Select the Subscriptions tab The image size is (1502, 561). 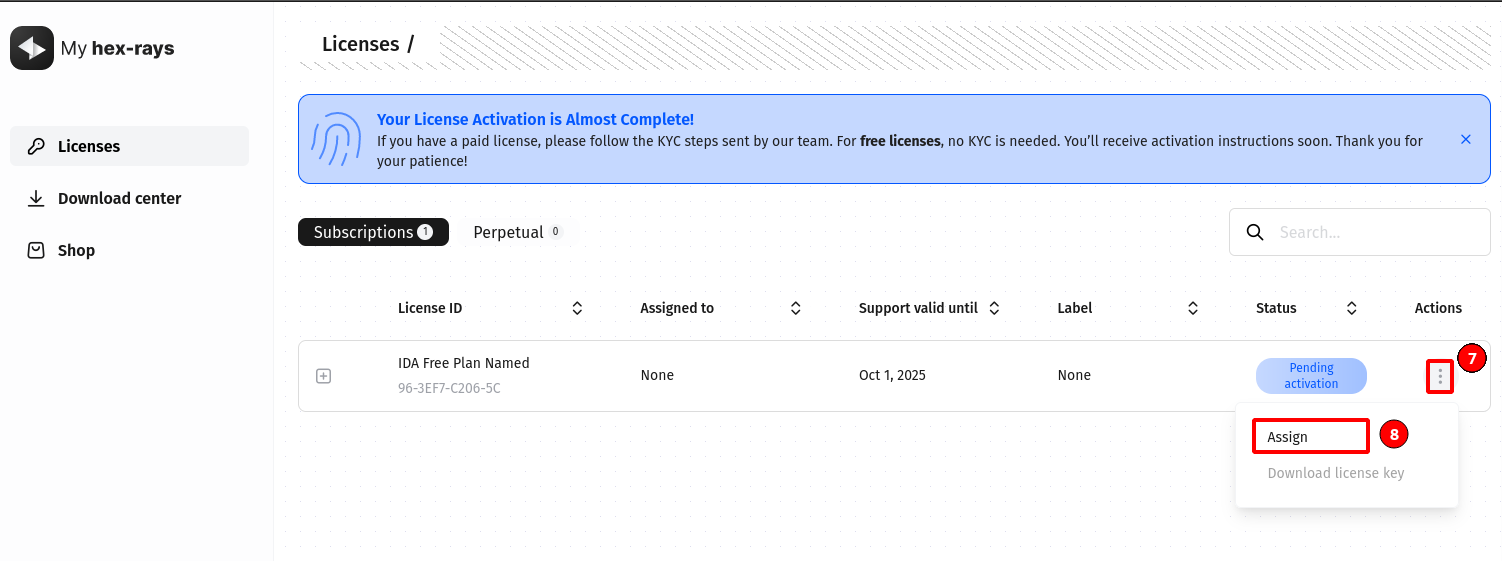372,232
